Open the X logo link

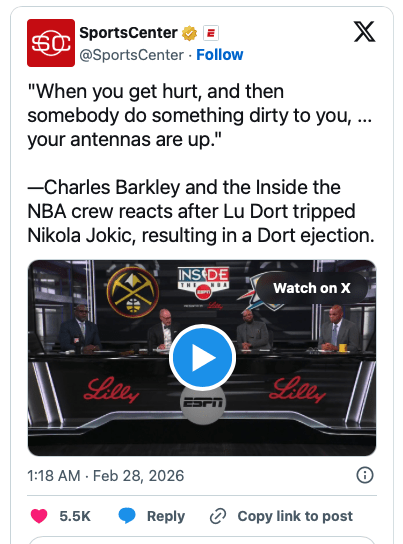tap(364, 32)
